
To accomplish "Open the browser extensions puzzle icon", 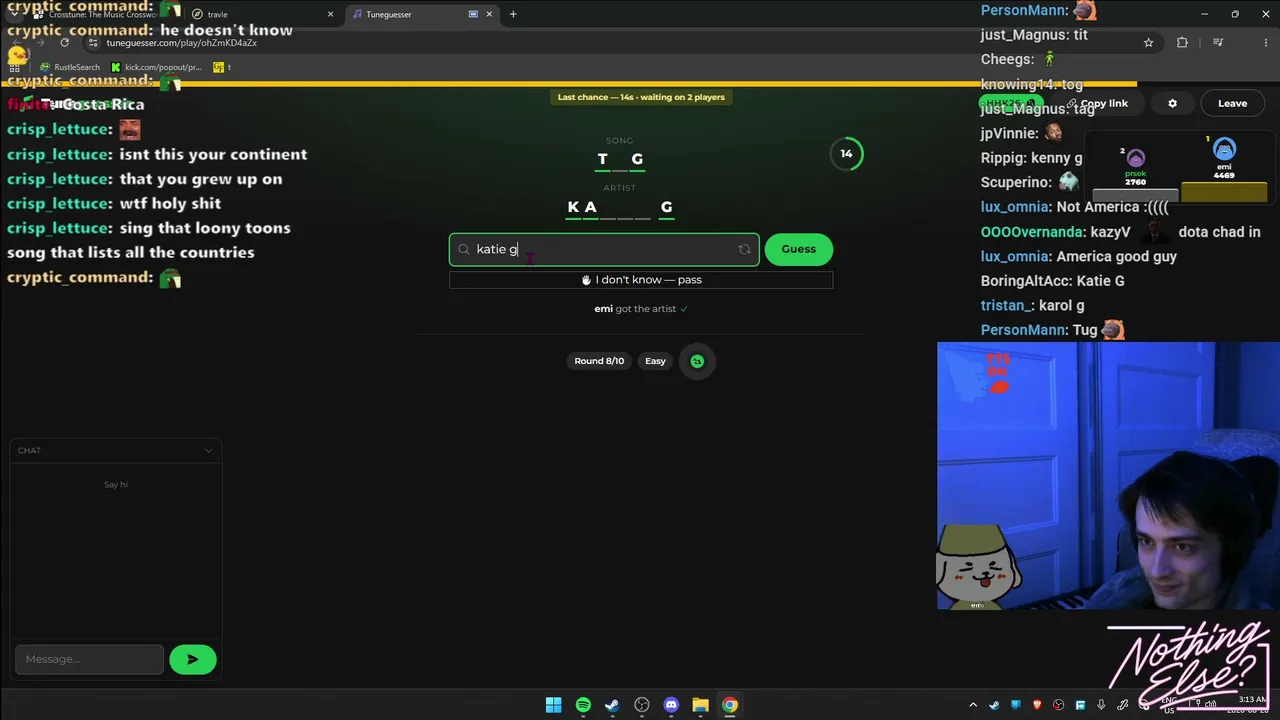I will click(x=1182, y=43).
